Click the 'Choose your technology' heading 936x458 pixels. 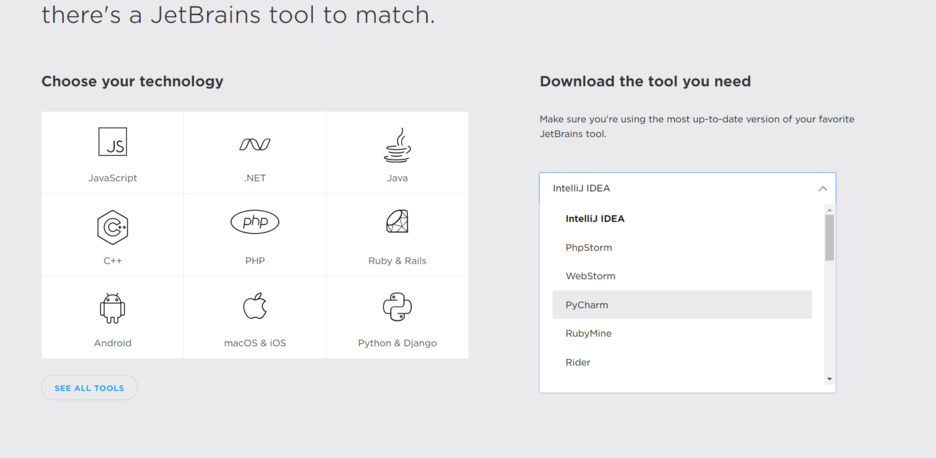pyautogui.click(x=132, y=81)
